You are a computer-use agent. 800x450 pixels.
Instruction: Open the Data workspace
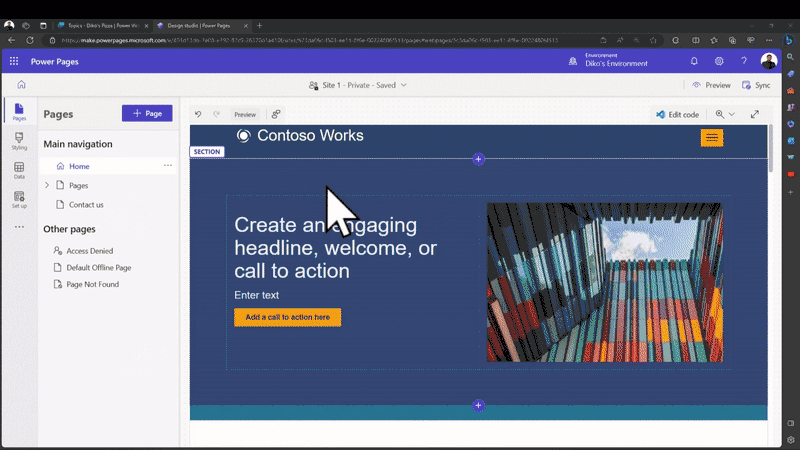(x=19, y=170)
